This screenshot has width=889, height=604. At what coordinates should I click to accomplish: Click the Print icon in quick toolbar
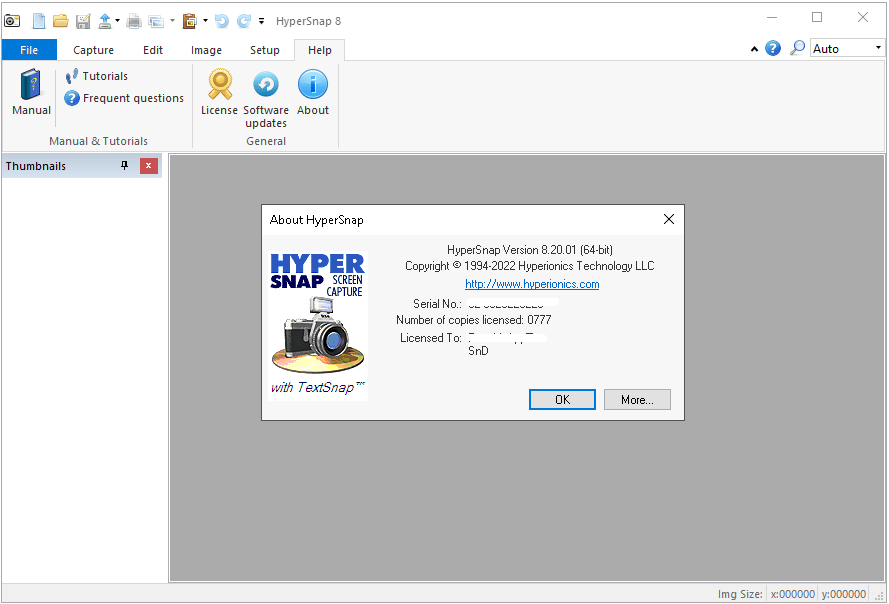[x=134, y=21]
